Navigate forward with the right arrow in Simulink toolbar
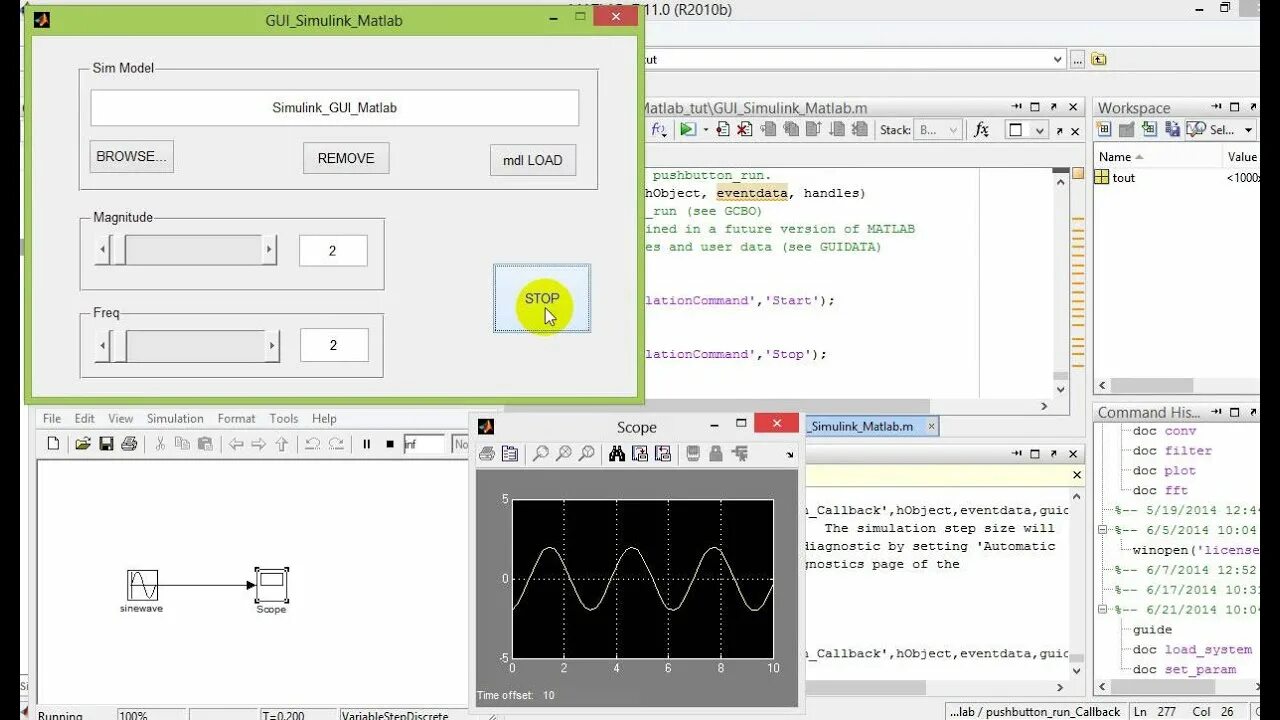Viewport: 1280px width, 720px height. pyautogui.click(x=259, y=444)
